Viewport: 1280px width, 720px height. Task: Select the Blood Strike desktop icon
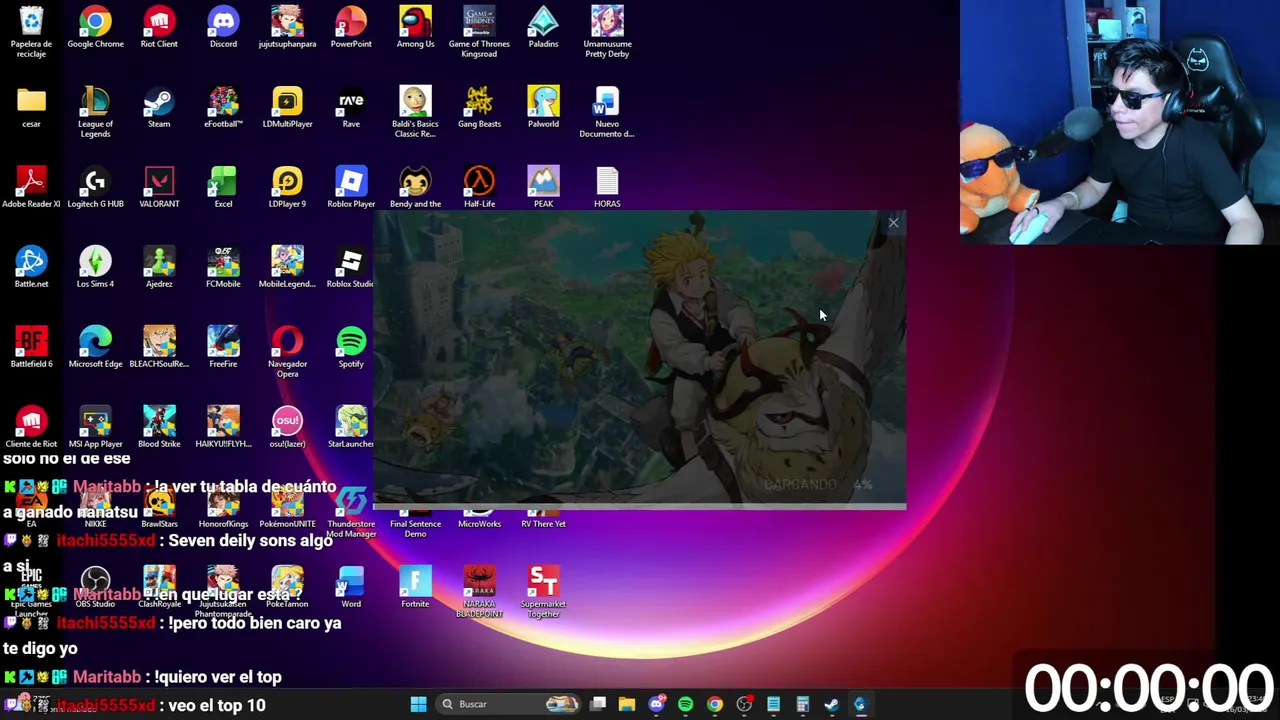click(x=159, y=427)
